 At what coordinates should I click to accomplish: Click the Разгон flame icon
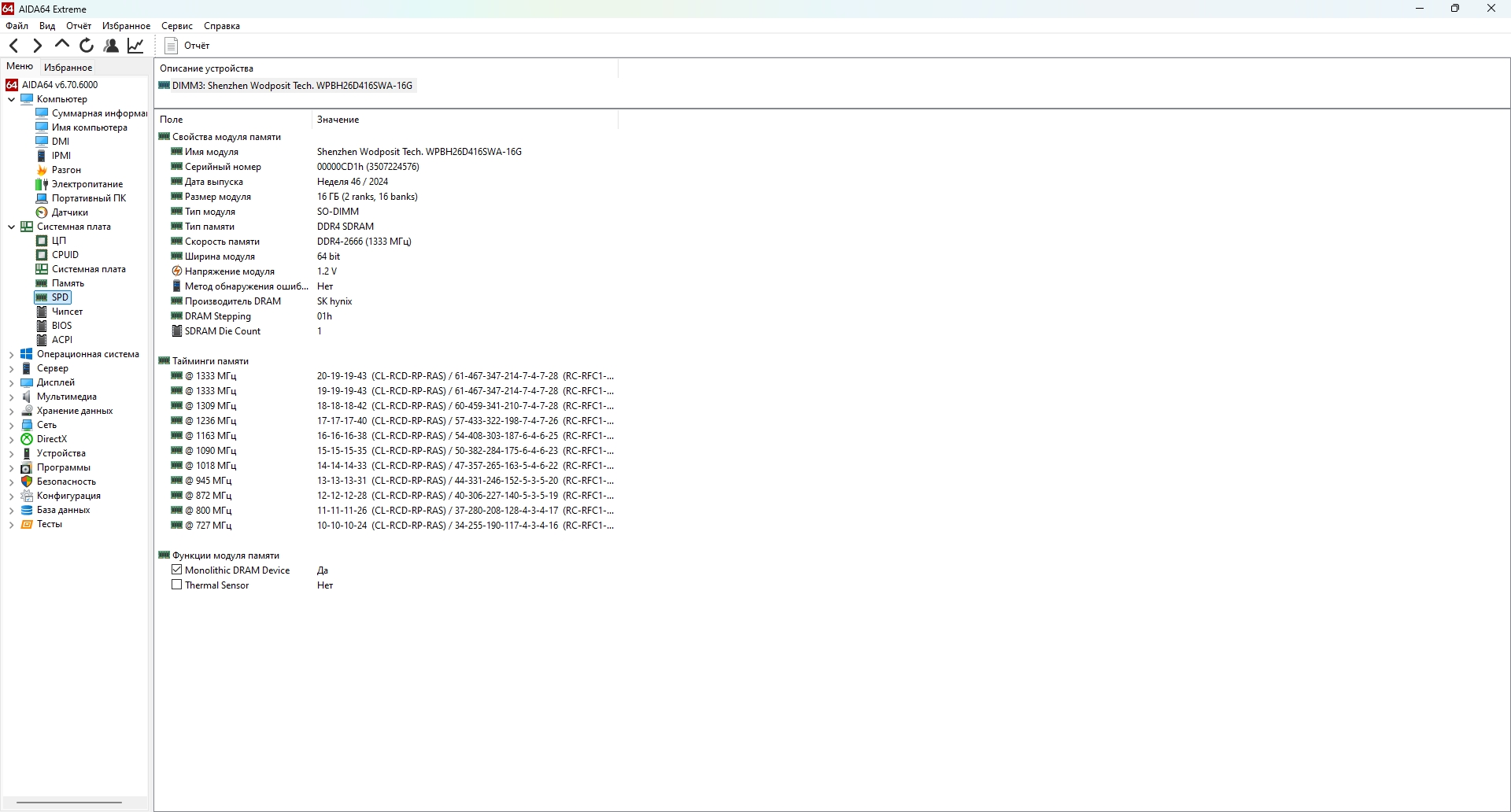tap(42, 170)
